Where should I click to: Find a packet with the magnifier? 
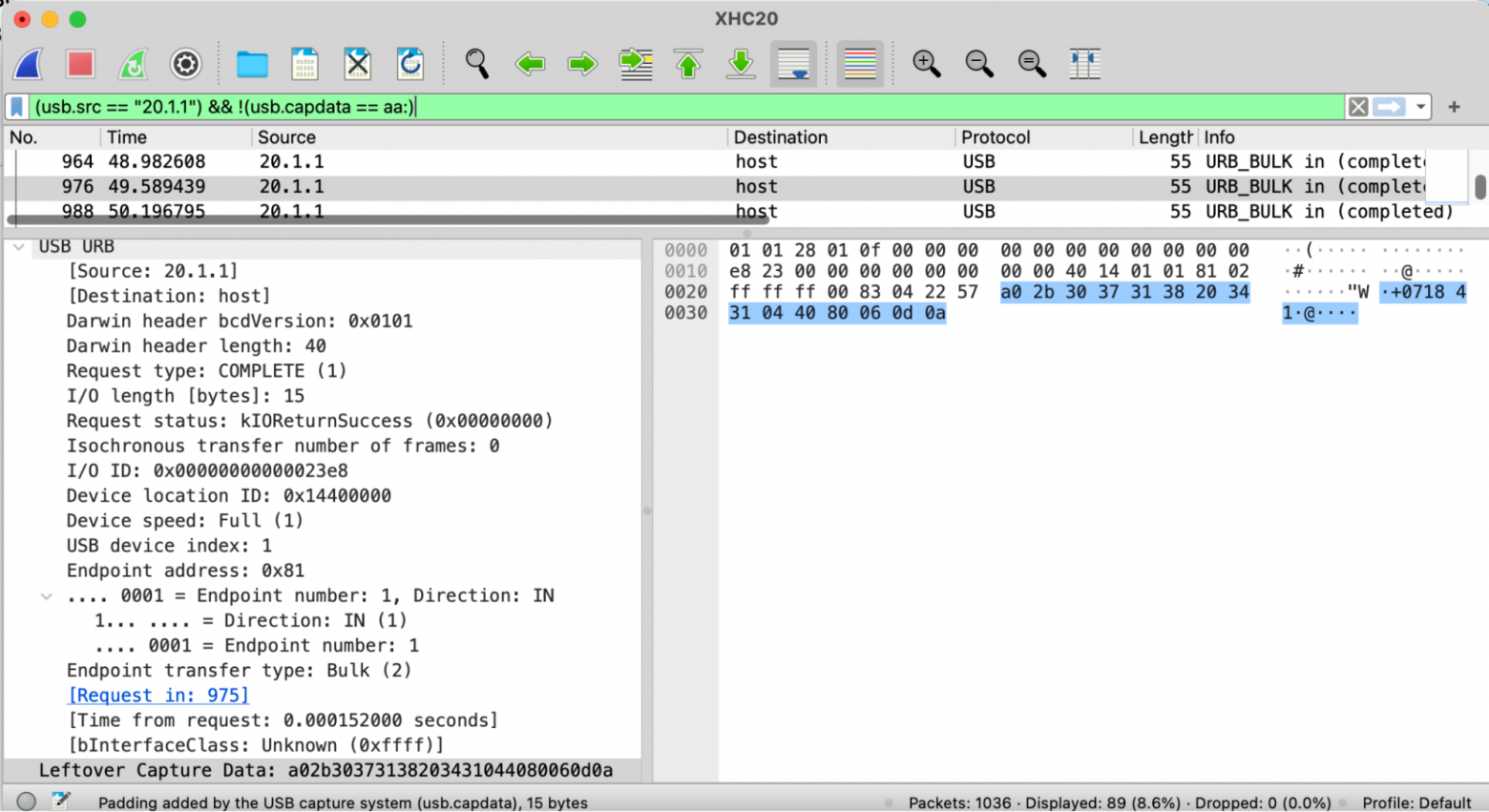(x=477, y=64)
